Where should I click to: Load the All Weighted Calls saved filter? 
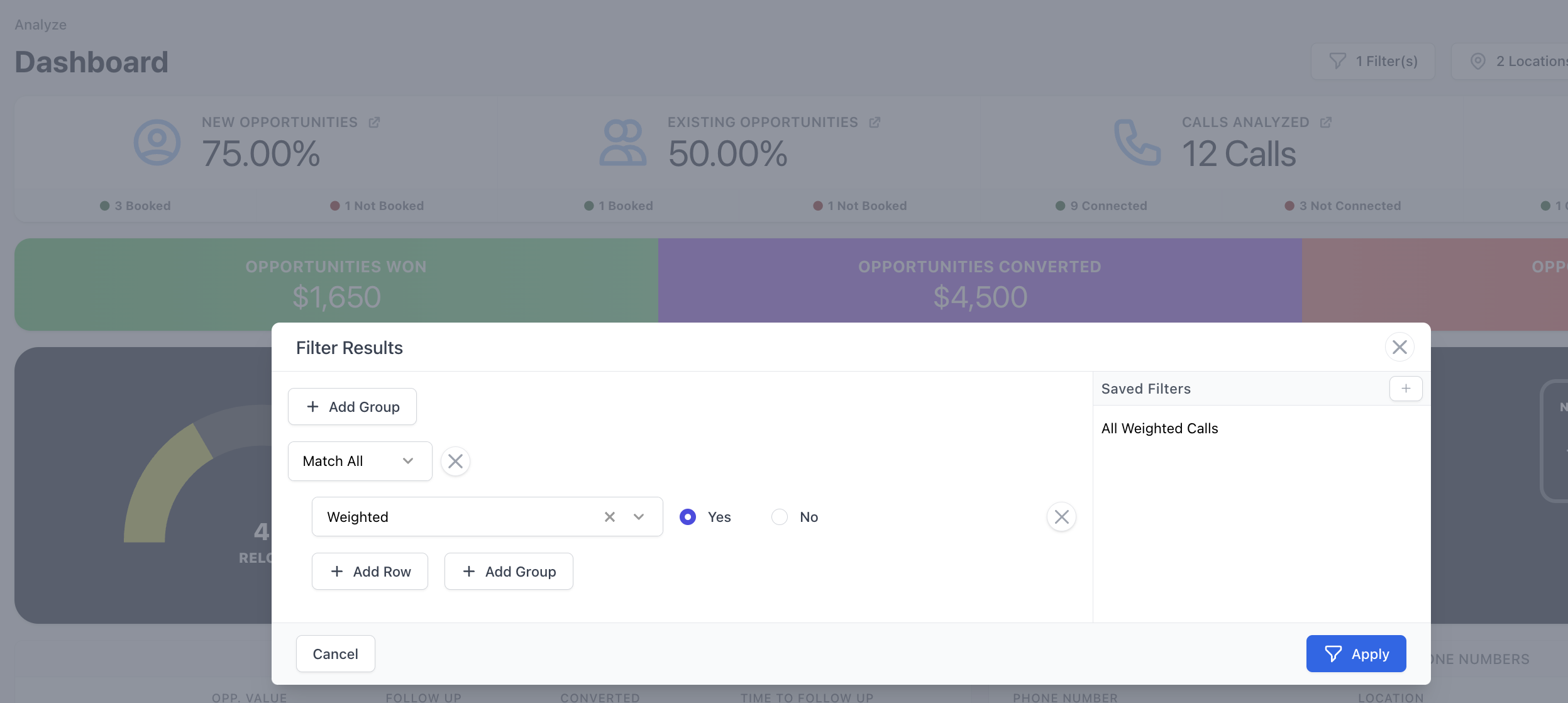(x=1160, y=429)
